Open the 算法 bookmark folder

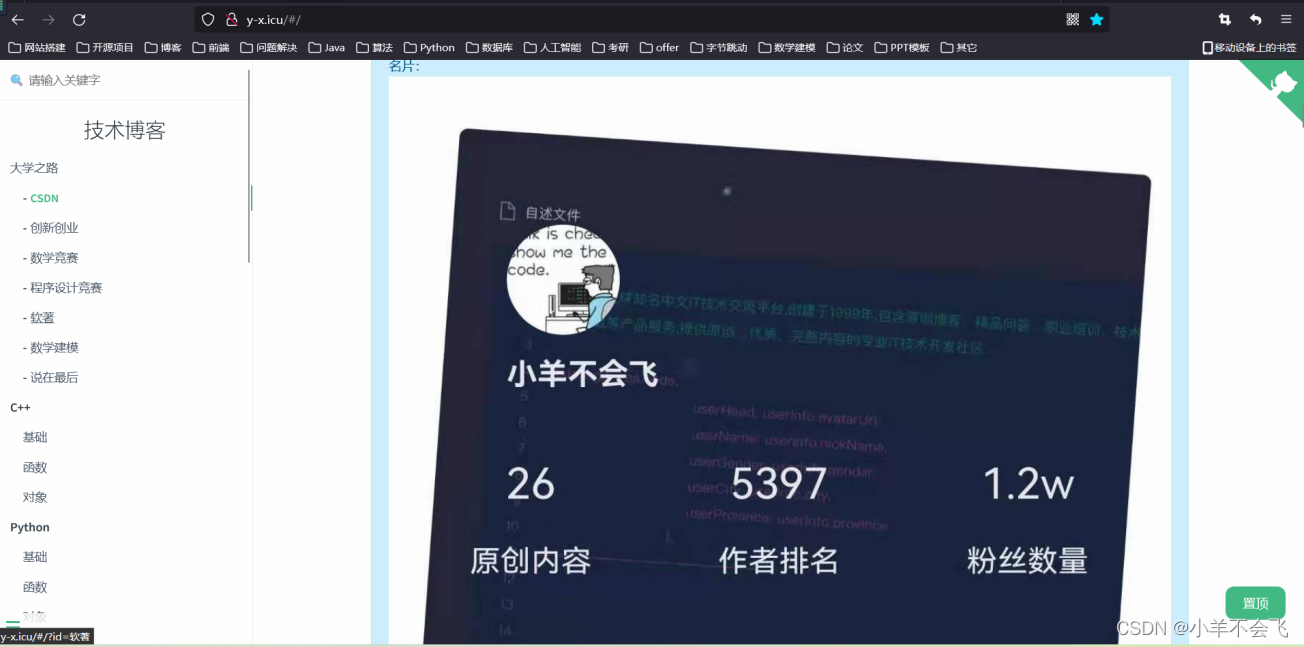click(x=375, y=47)
